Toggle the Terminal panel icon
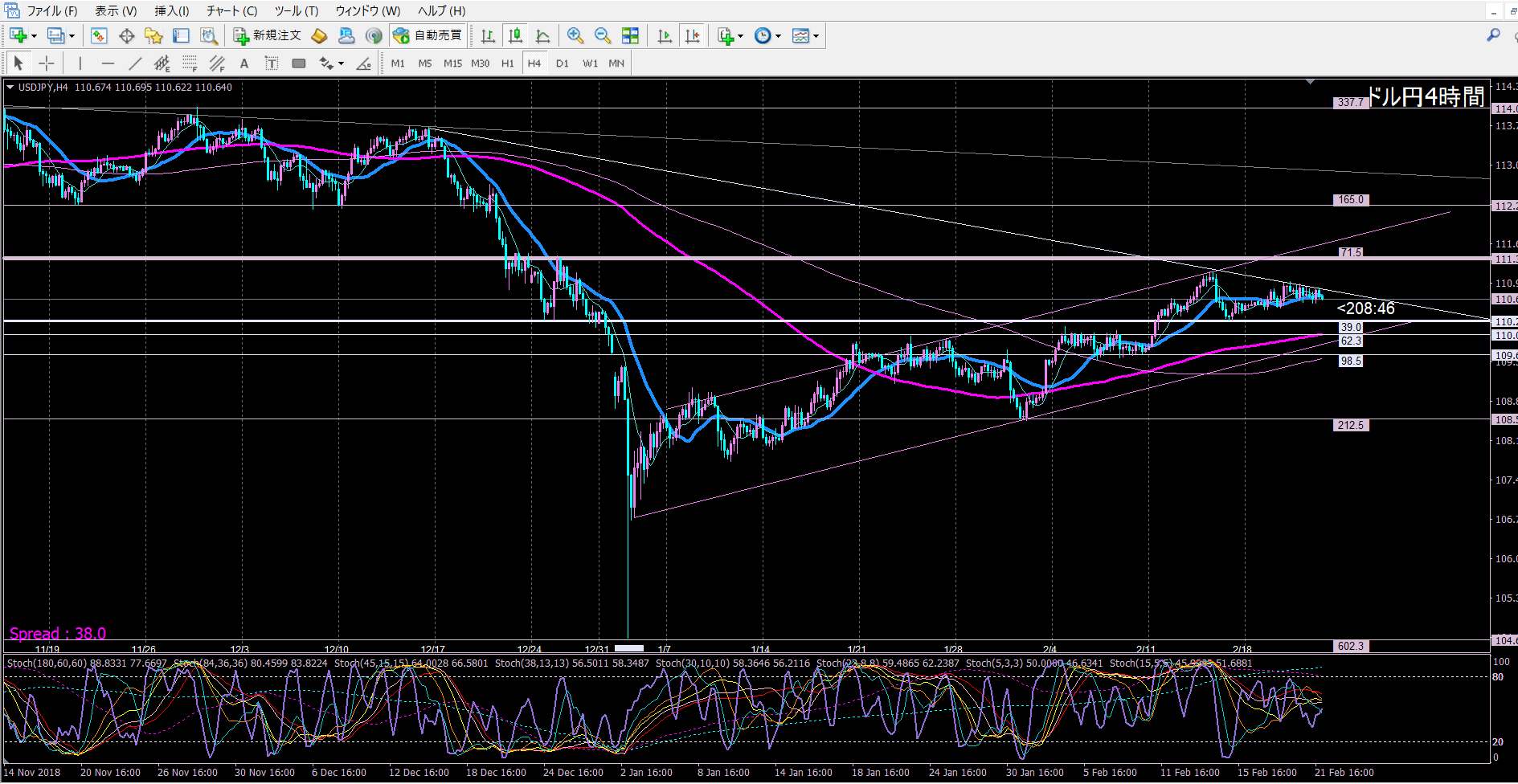The height and width of the screenshot is (784, 1518). [181, 35]
